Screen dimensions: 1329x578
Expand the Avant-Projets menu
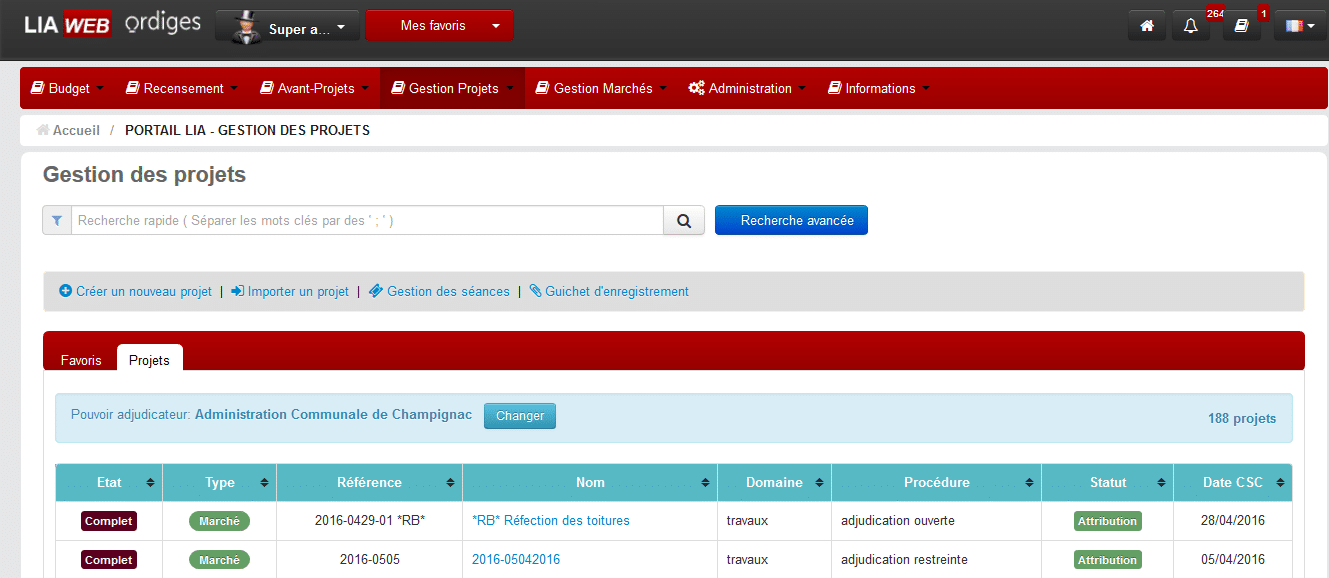coord(314,88)
